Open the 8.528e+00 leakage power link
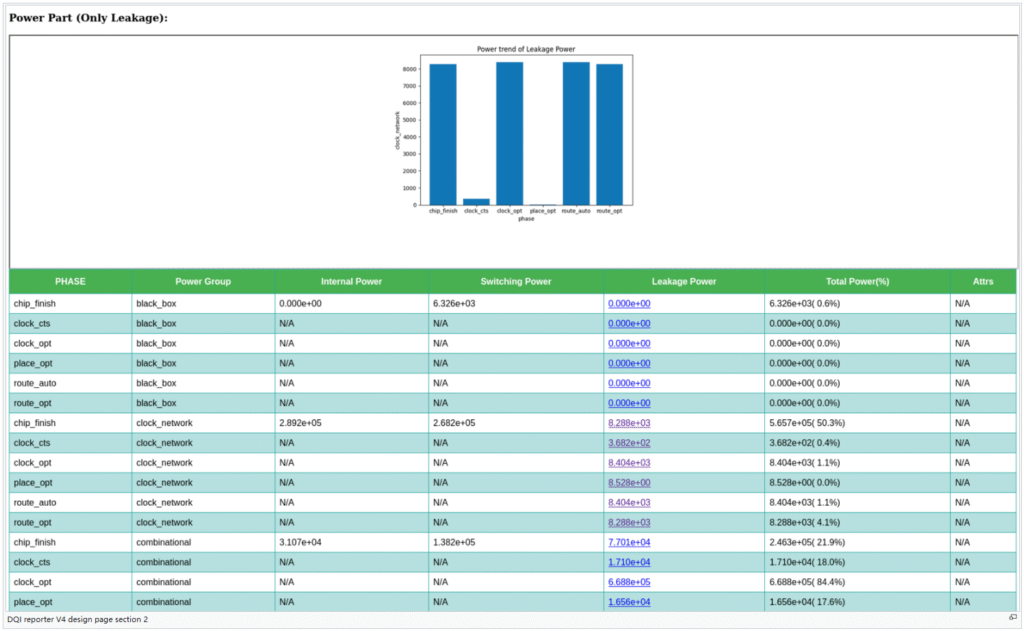 pos(629,483)
